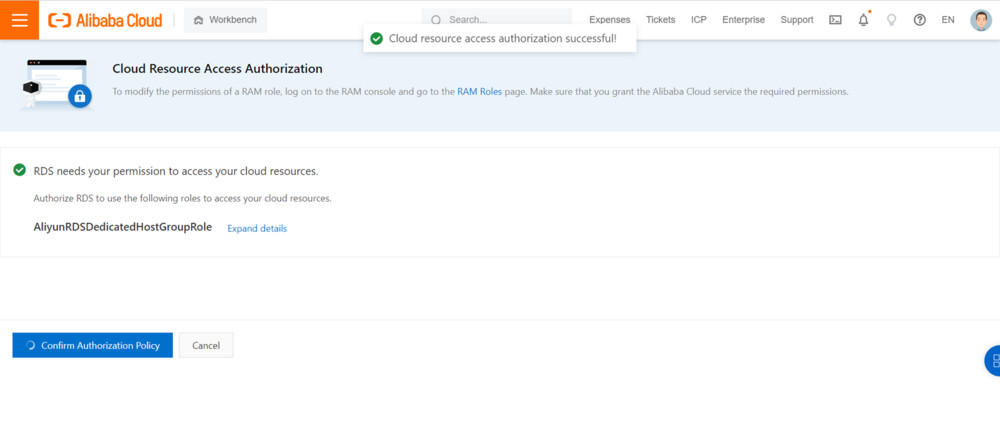
Task: Open the help question mark icon
Action: point(919,20)
